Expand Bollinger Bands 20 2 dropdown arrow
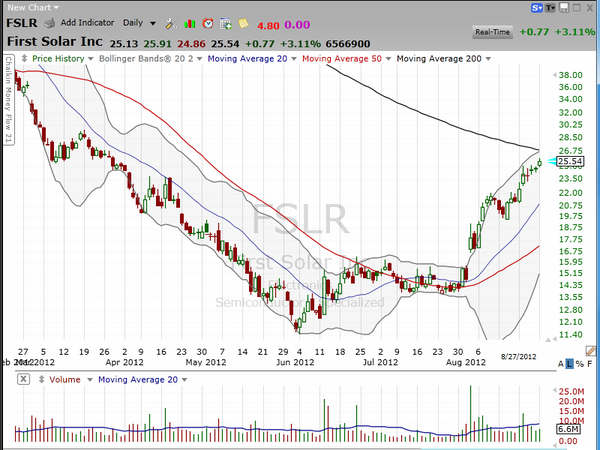The image size is (600, 450). coord(200,59)
